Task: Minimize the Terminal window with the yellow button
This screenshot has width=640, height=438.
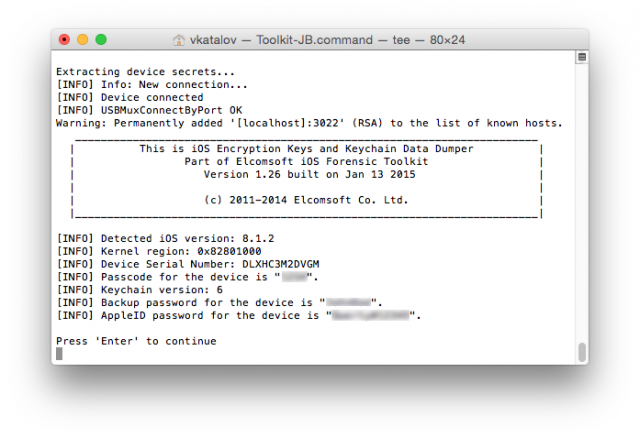Action: point(82,40)
